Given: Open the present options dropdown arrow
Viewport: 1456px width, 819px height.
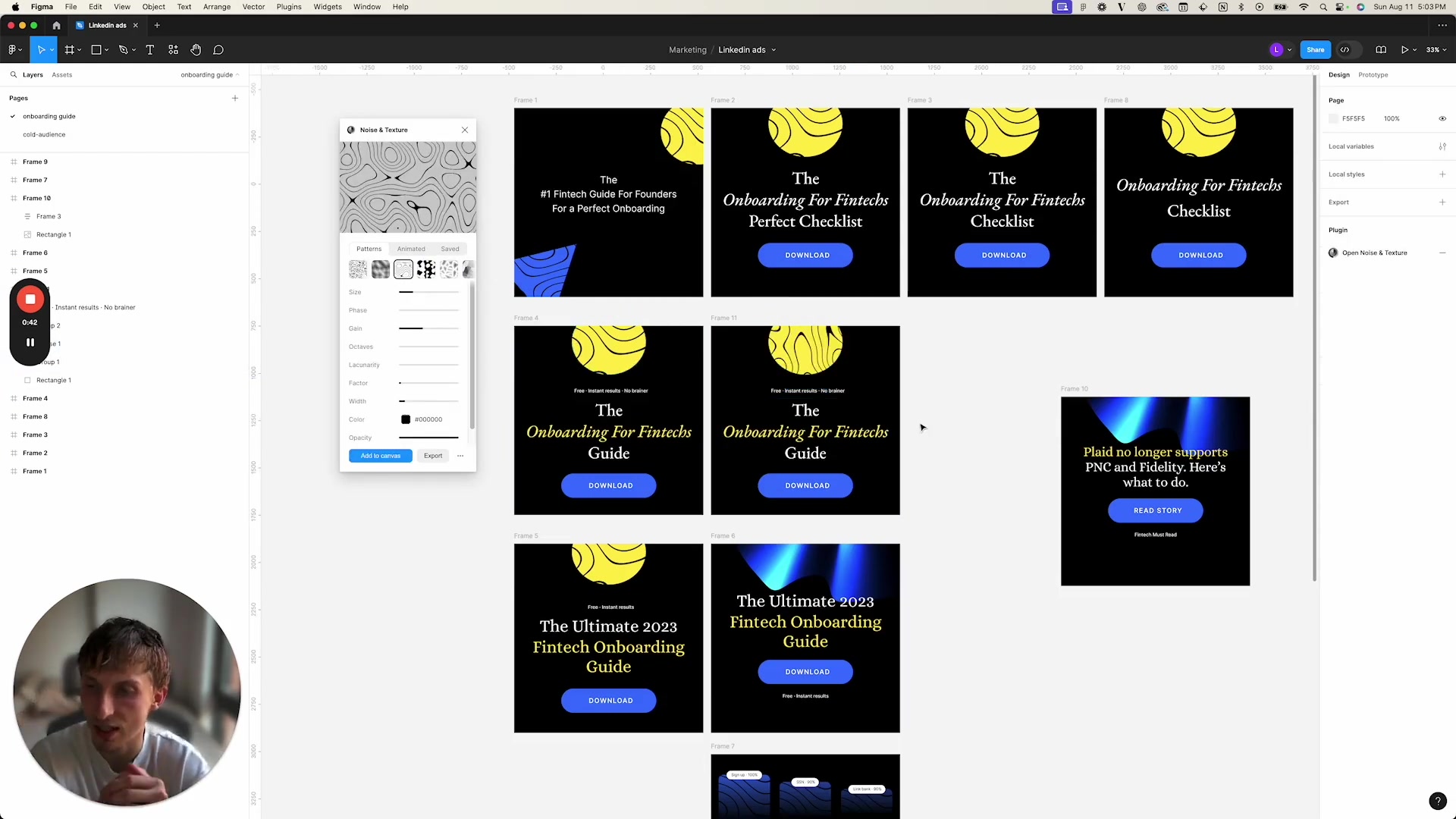Looking at the screenshot, I should point(1414,50).
